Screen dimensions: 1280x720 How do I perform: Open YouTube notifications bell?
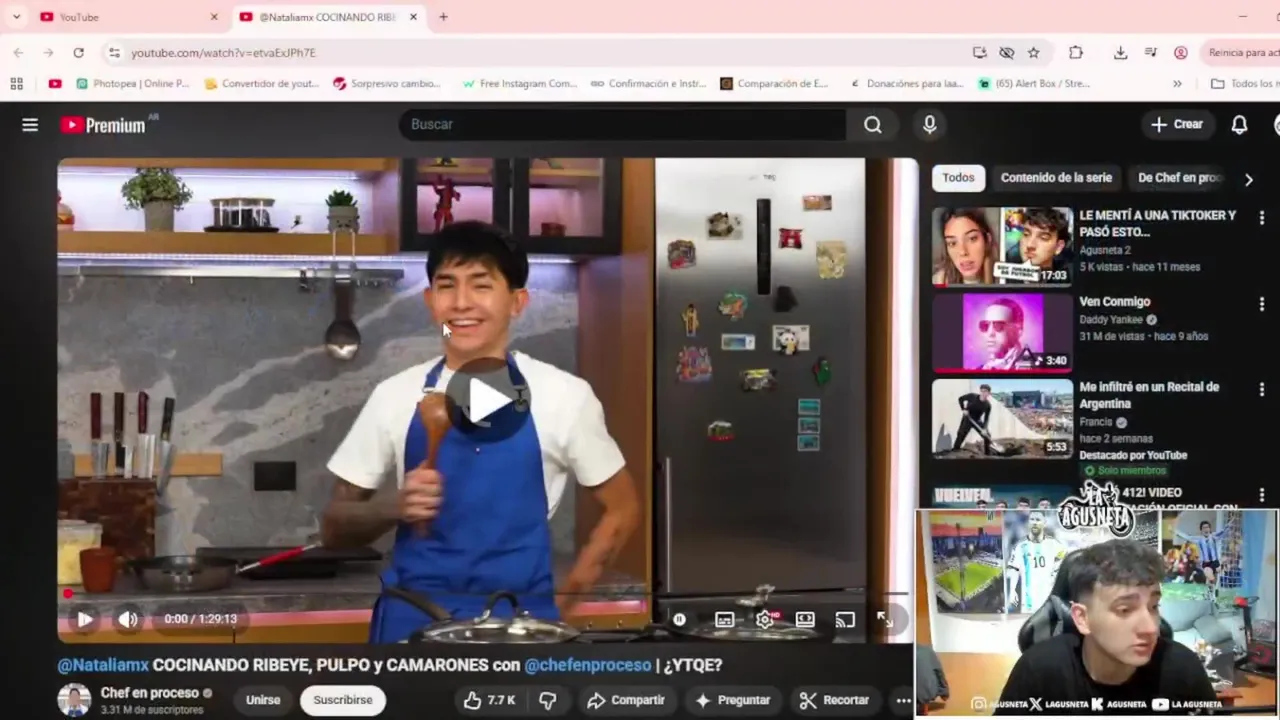click(1239, 124)
